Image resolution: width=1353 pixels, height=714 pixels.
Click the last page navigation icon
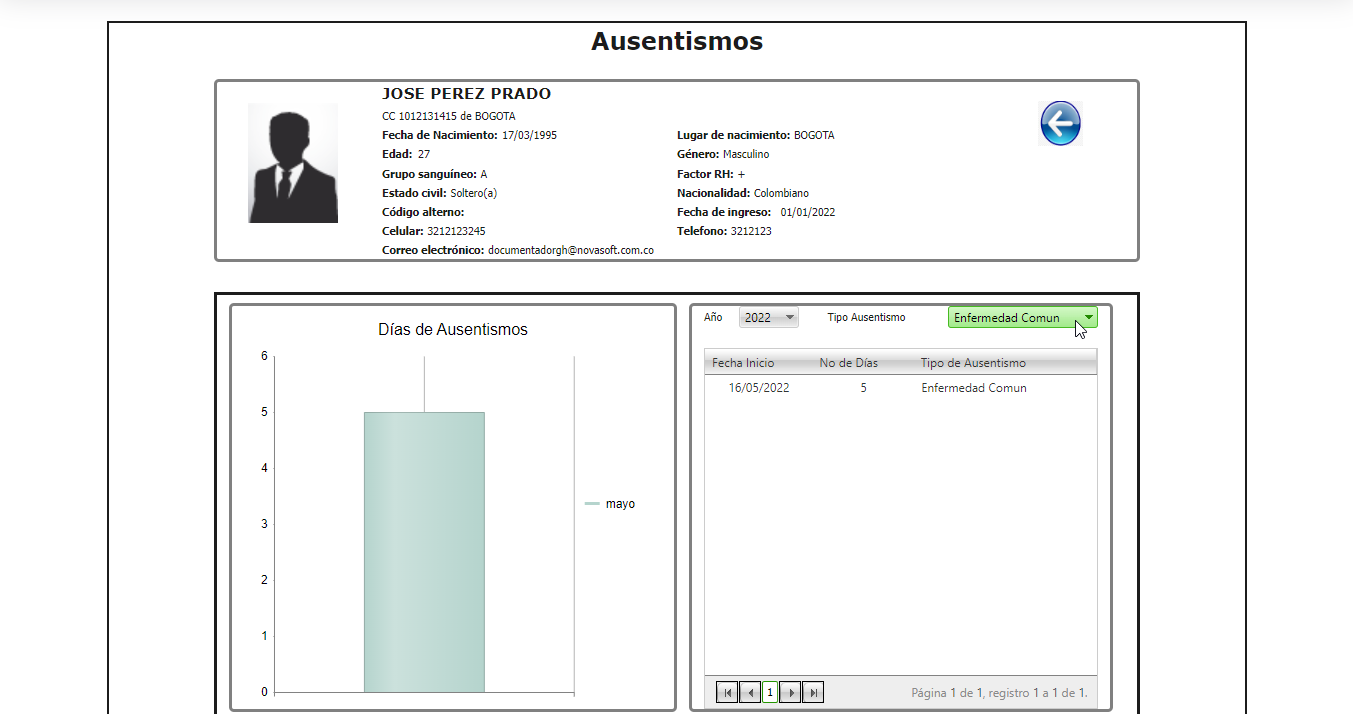pyautogui.click(x=811, y=691)
